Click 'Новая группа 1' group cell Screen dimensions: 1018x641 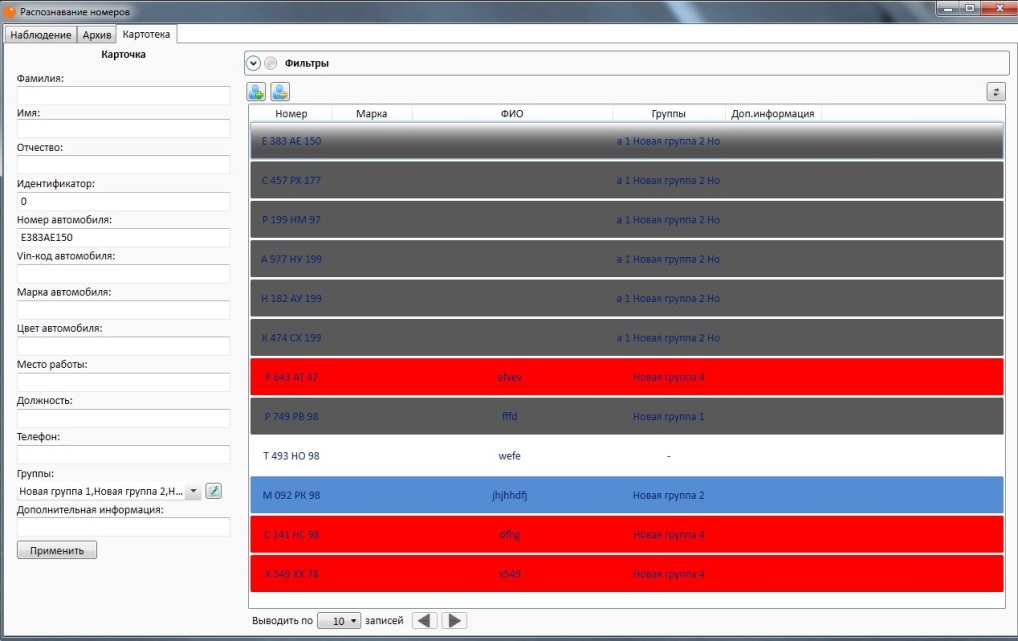pos(669,416)
